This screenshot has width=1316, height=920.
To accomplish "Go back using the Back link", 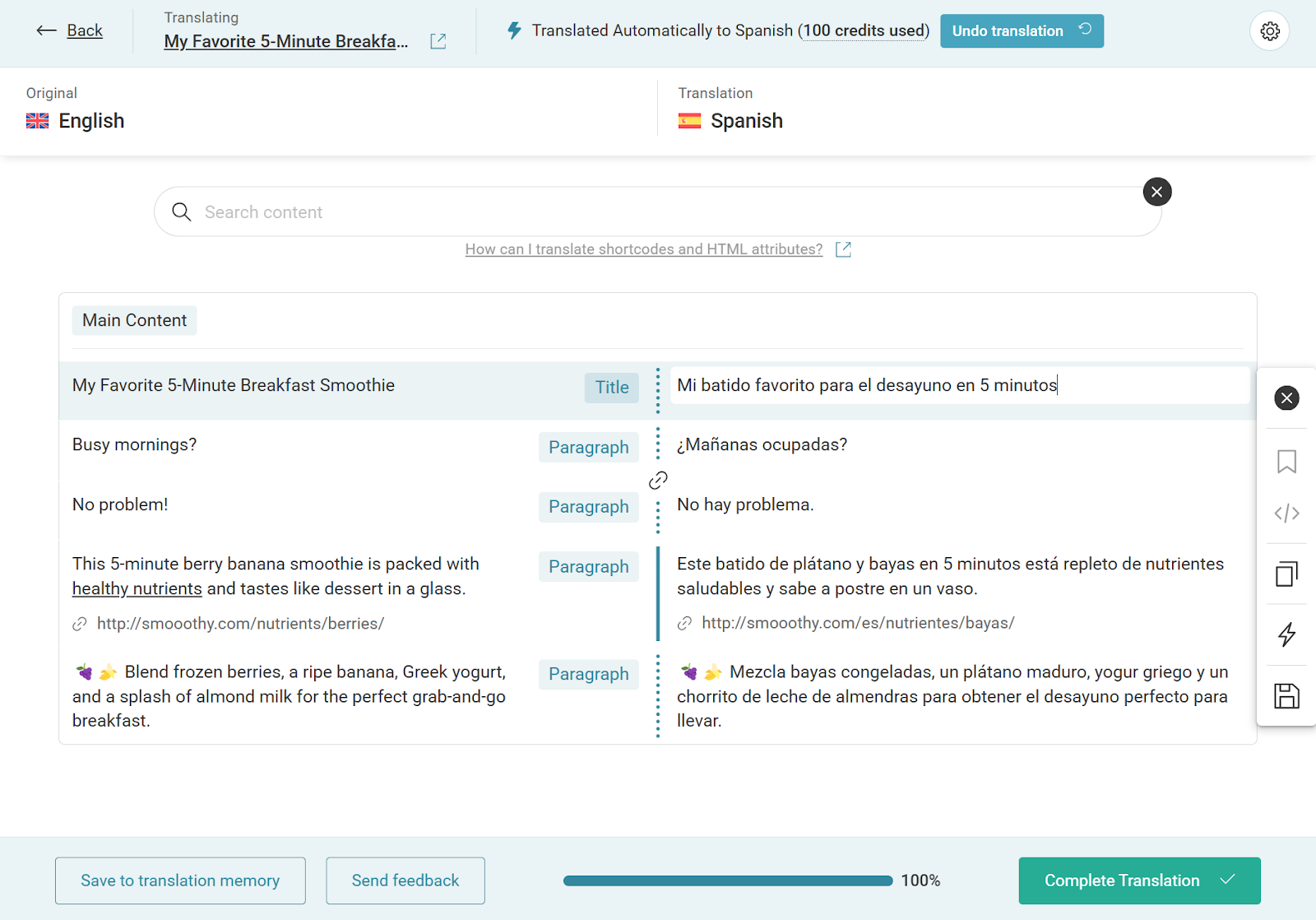I will pyautogui.click(x=70, y=31).
